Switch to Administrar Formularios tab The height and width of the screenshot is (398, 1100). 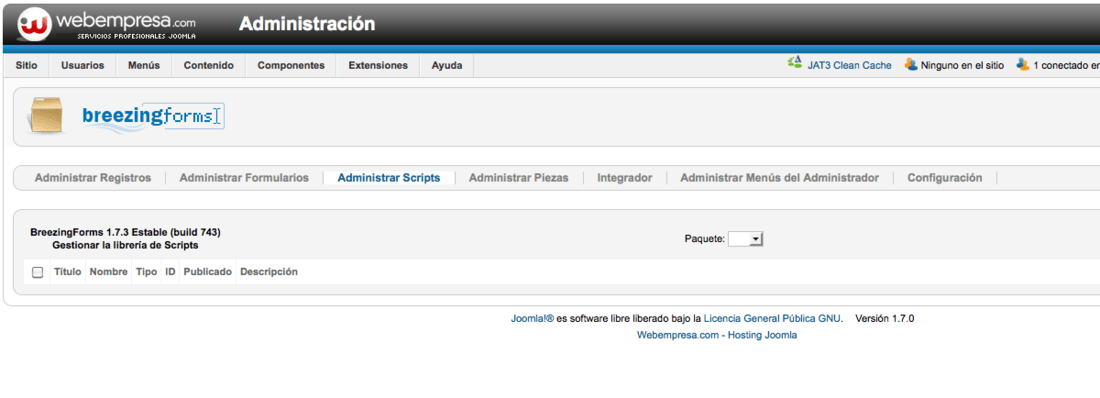pyautogui.click(x=244, y=178)
